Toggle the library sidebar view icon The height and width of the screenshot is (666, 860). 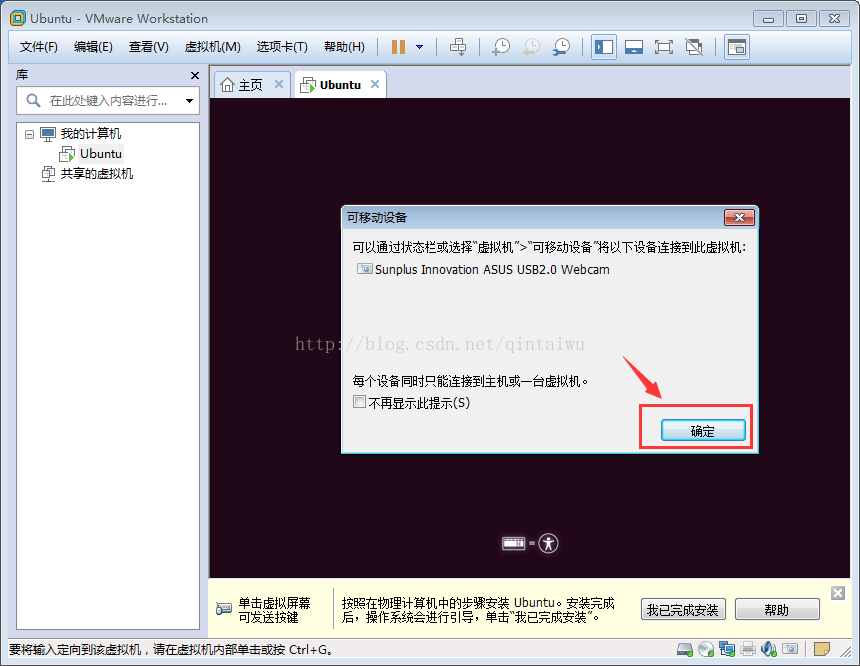[x=604, y=47]
